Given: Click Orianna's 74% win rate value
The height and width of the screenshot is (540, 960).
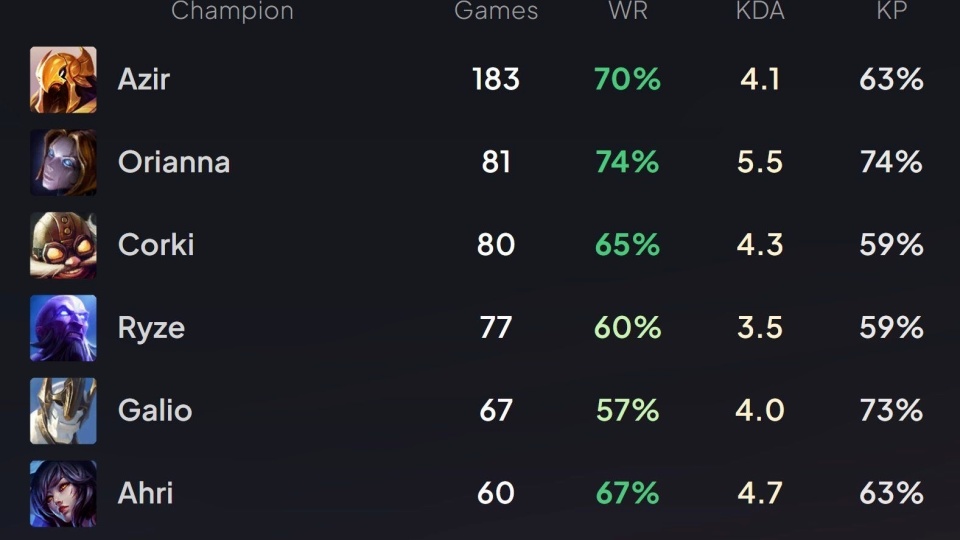Looking at the screenshot, I should point(627,163).
